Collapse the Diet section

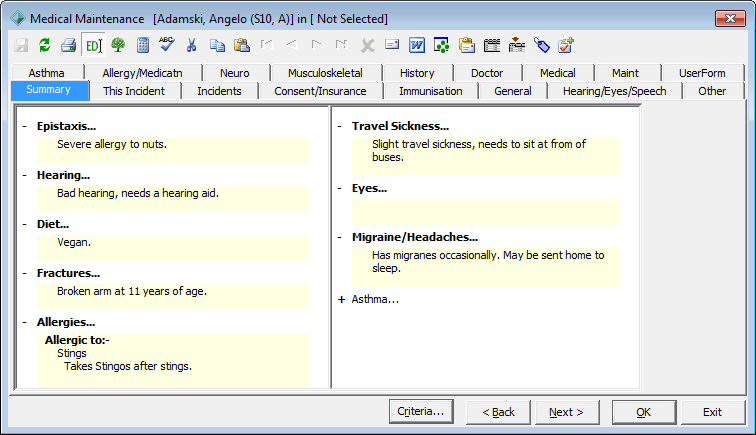coord(25,224)
